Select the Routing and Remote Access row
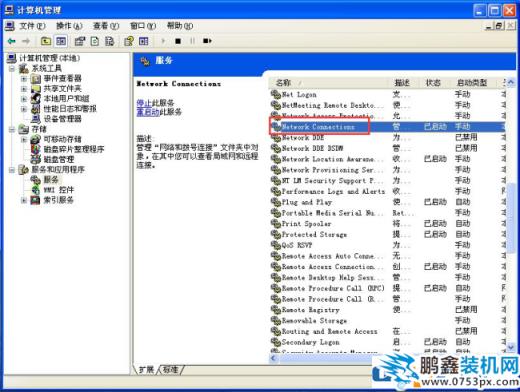The height and width of the screenshot is (392, 520). (x=388, y=331)
